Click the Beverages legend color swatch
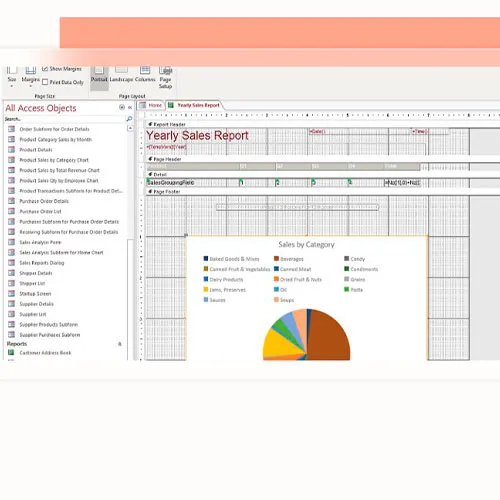500x500 pixels. 276,259
